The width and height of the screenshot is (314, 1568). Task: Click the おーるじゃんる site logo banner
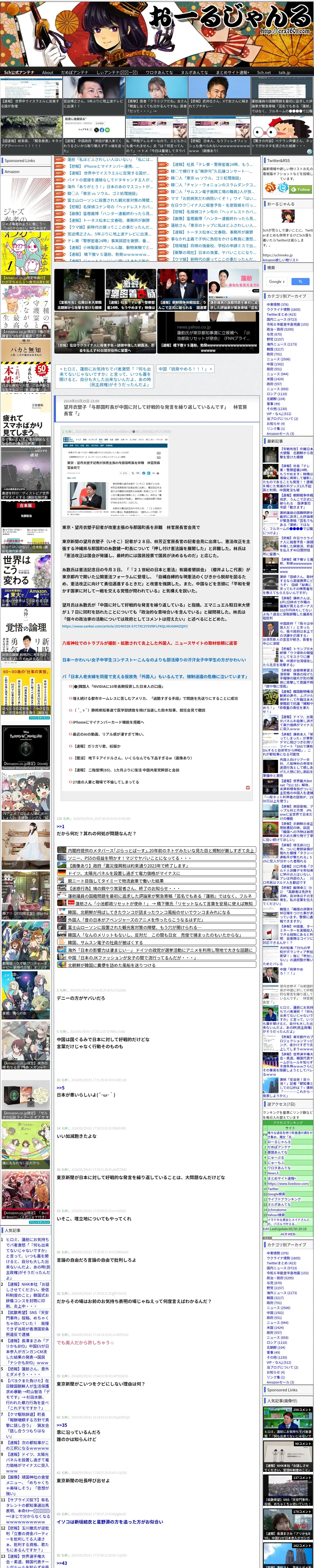click(157, 33)
